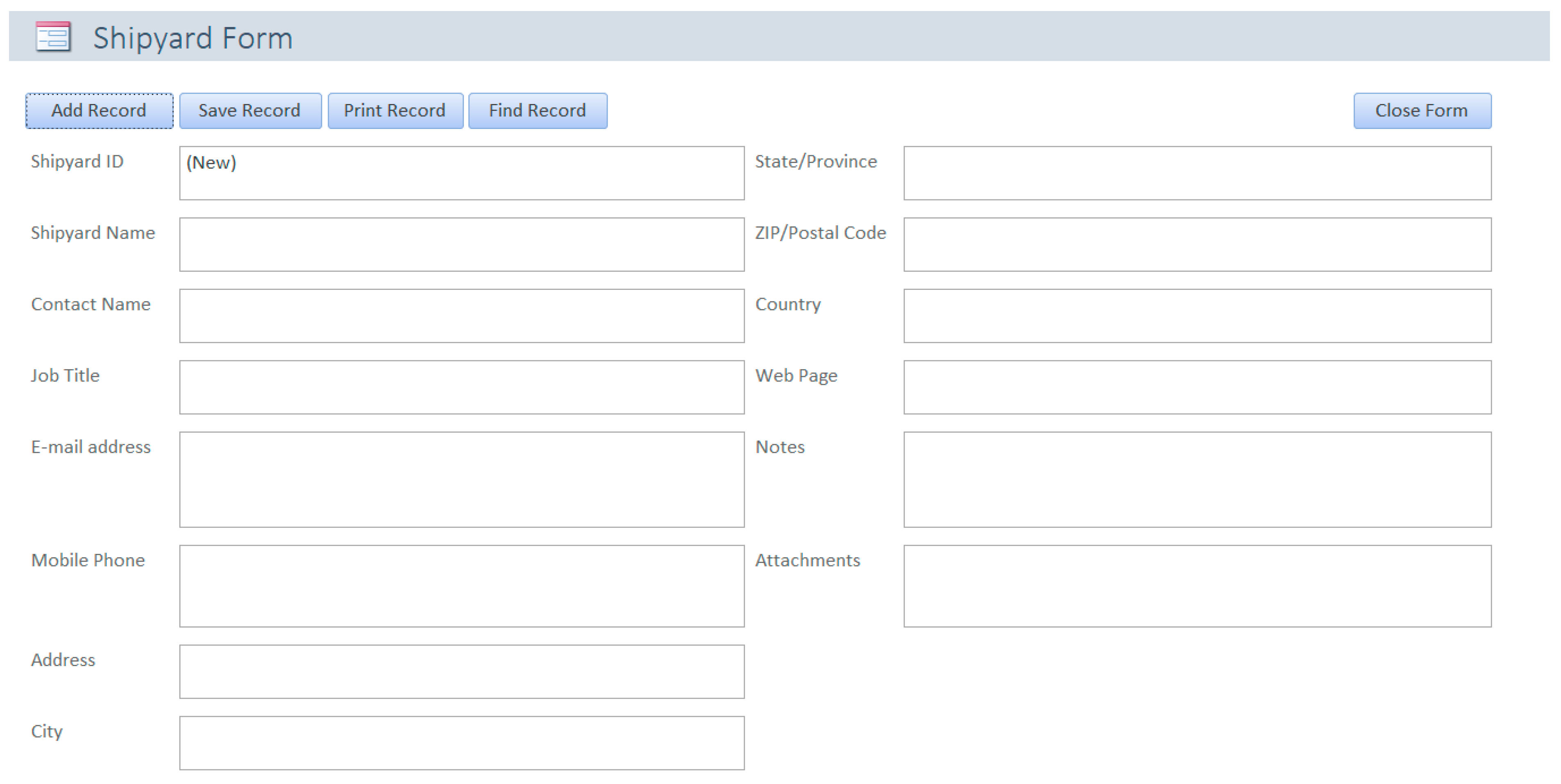Click the Job Title text field
The width and height of the screenshot is (1561, 784).
pyautogui.click(x=461, y=387)
